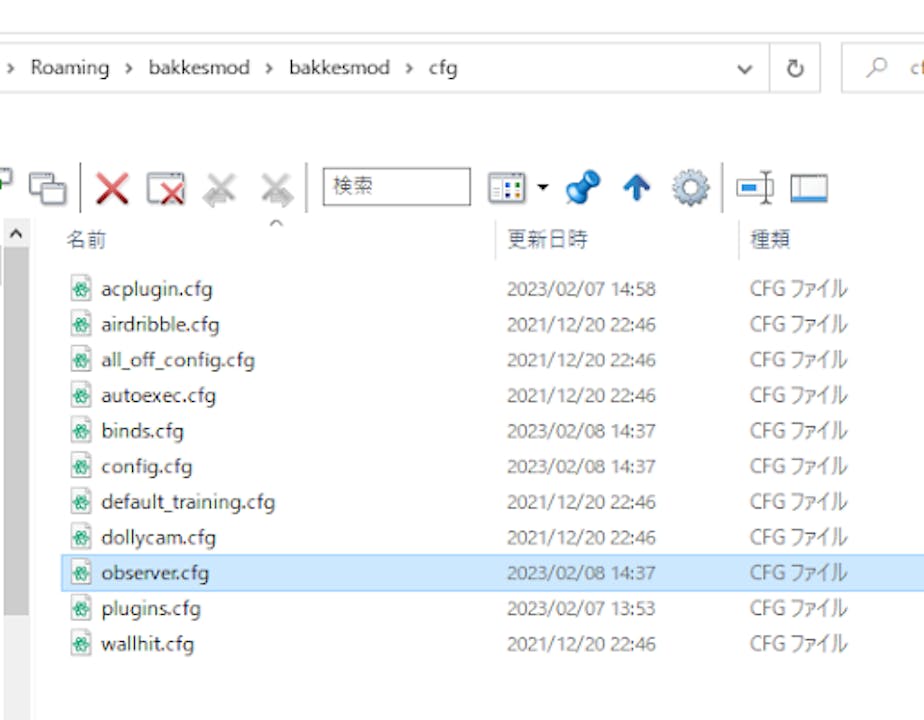Click the rename text-cursor icon

(x=755, y=187)
